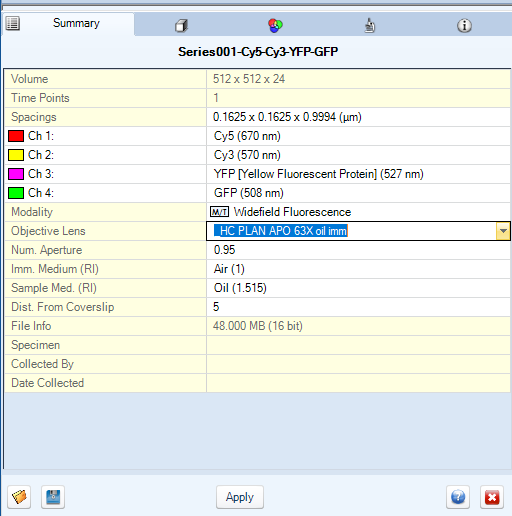
Task: Open the RGB channels color tab
Action: [275, 25]
